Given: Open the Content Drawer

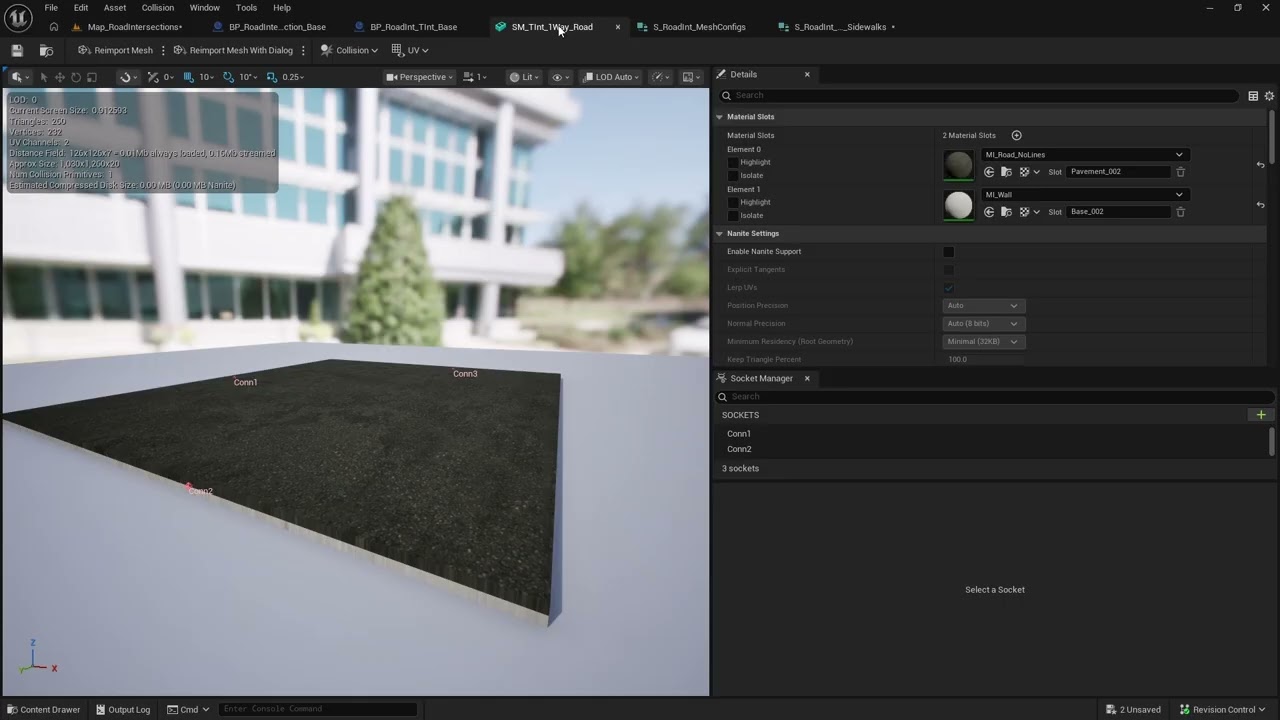Looking at the screenshot, I should point(42,710).
